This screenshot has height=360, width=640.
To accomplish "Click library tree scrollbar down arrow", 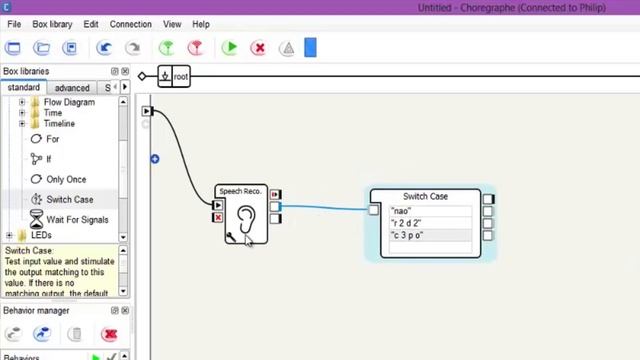I will pos(123,237).
